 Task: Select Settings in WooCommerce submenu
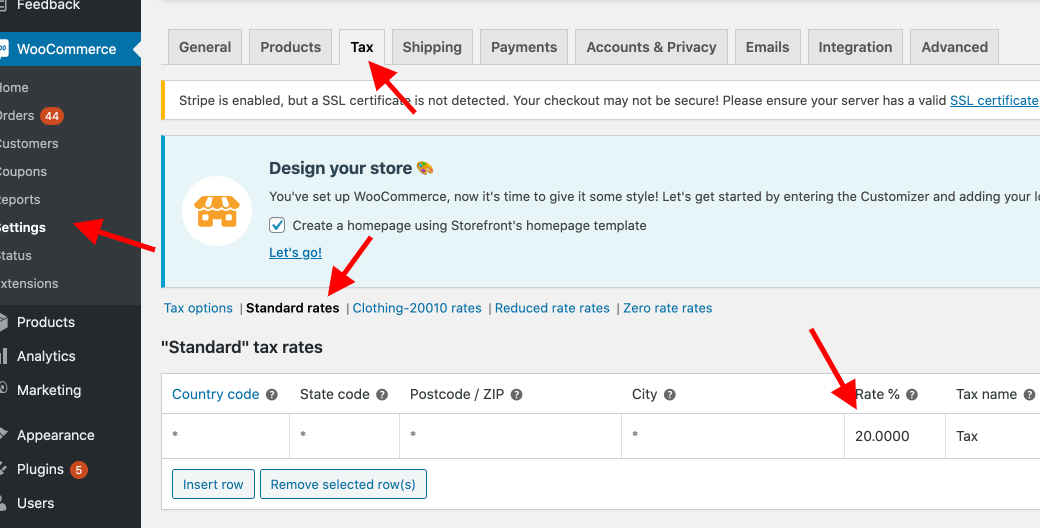coord(22,228)
